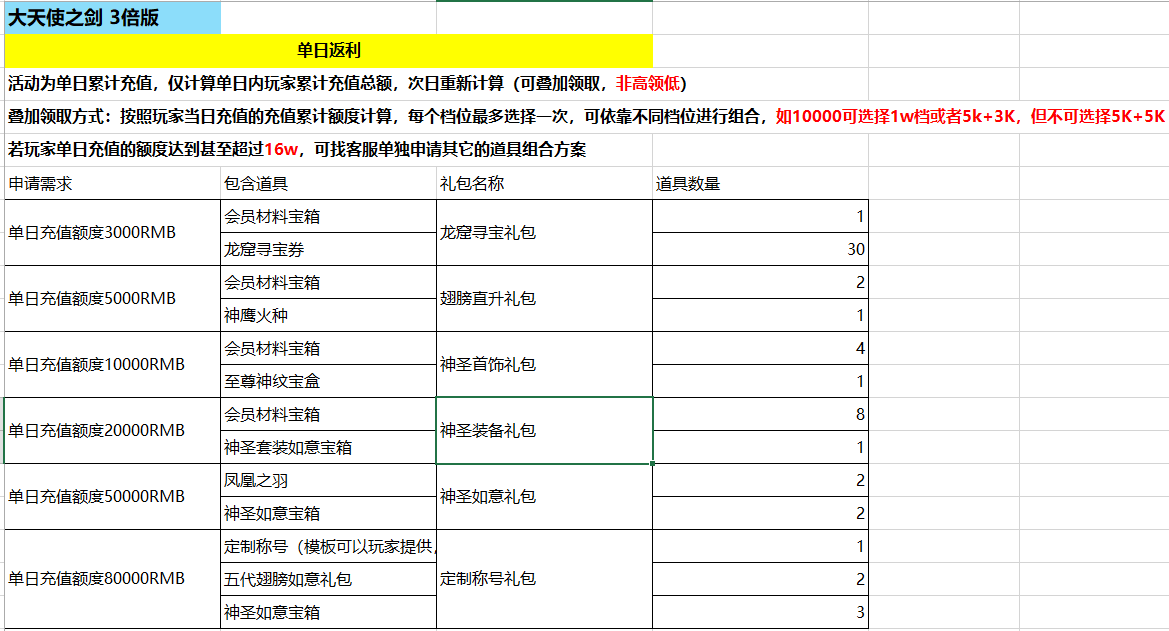
Task: Select quantity 2 in 凤凰之羽 row
Action: [760, 480]
